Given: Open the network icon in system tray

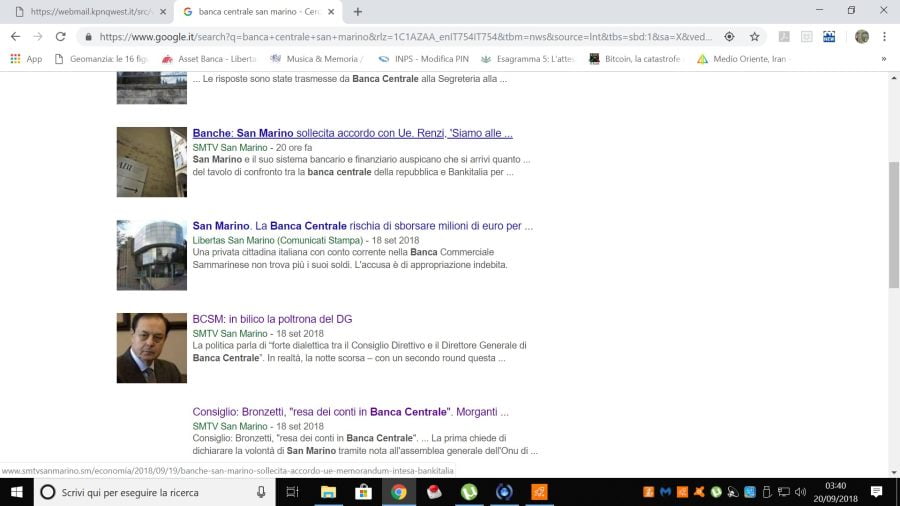Looking at the screenshot, I should (x=783, y=492).
